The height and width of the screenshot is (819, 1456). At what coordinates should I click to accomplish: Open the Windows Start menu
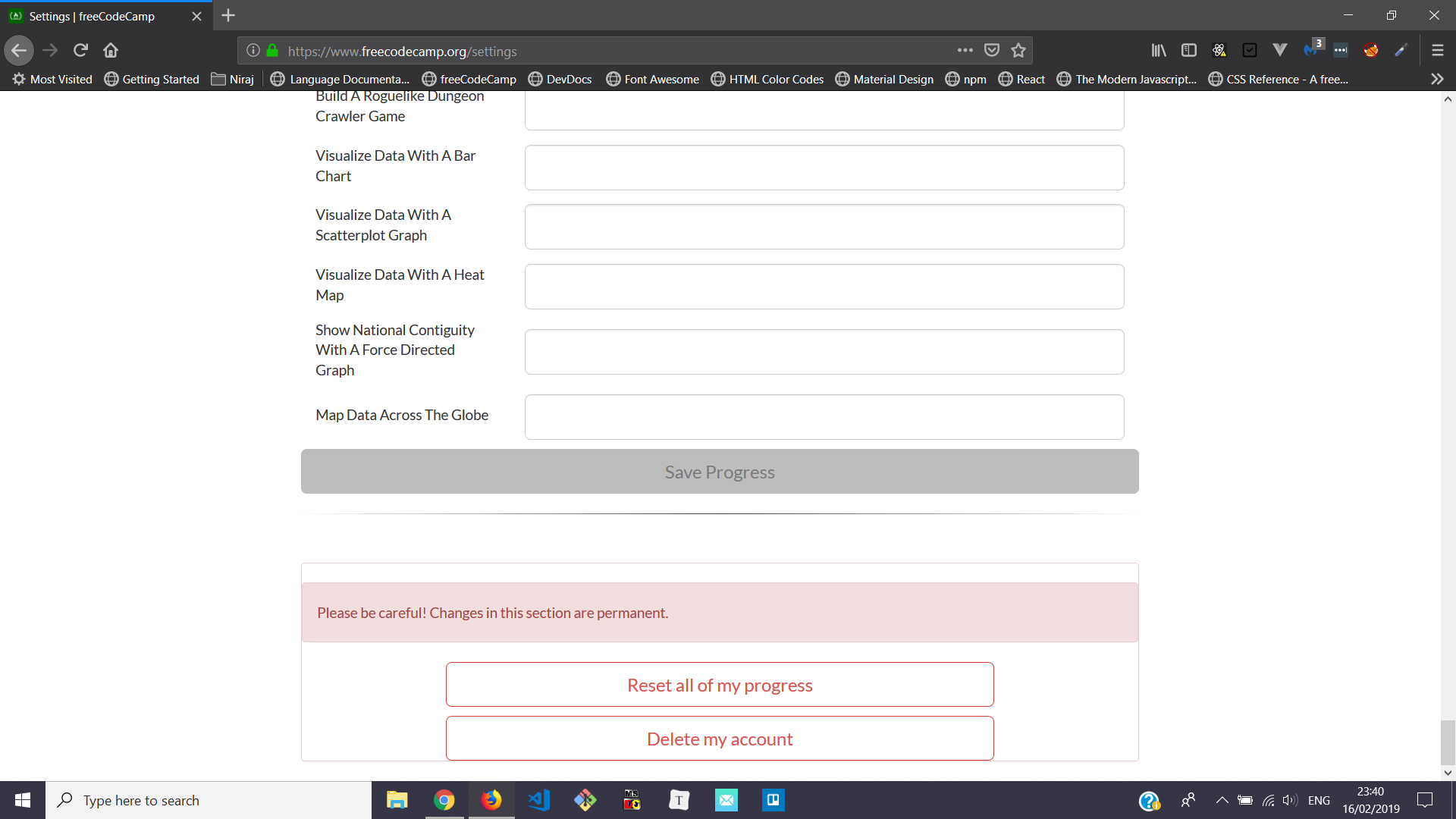click(23, 800)
